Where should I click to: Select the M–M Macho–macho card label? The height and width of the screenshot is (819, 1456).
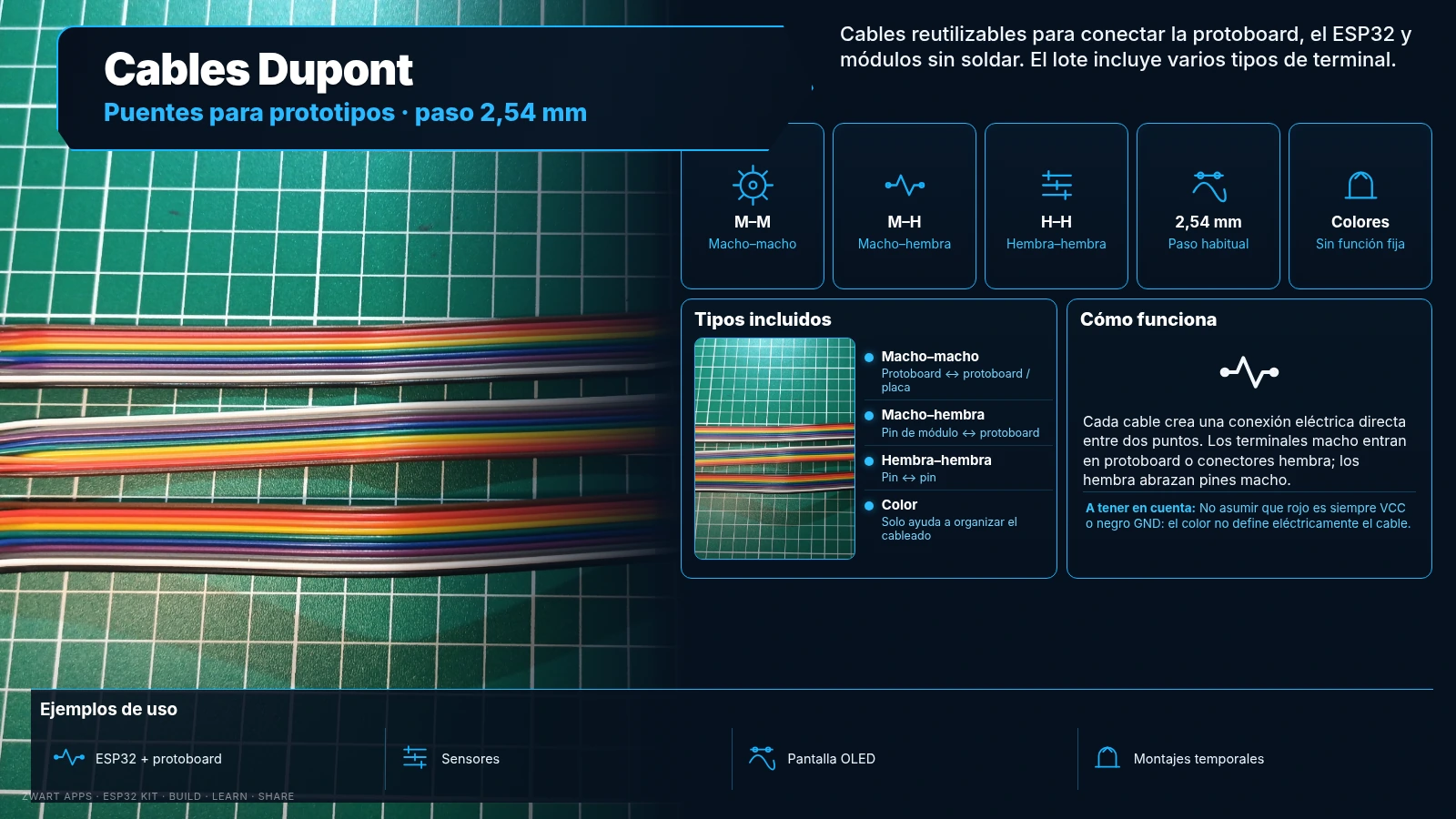tap(753, 232)
